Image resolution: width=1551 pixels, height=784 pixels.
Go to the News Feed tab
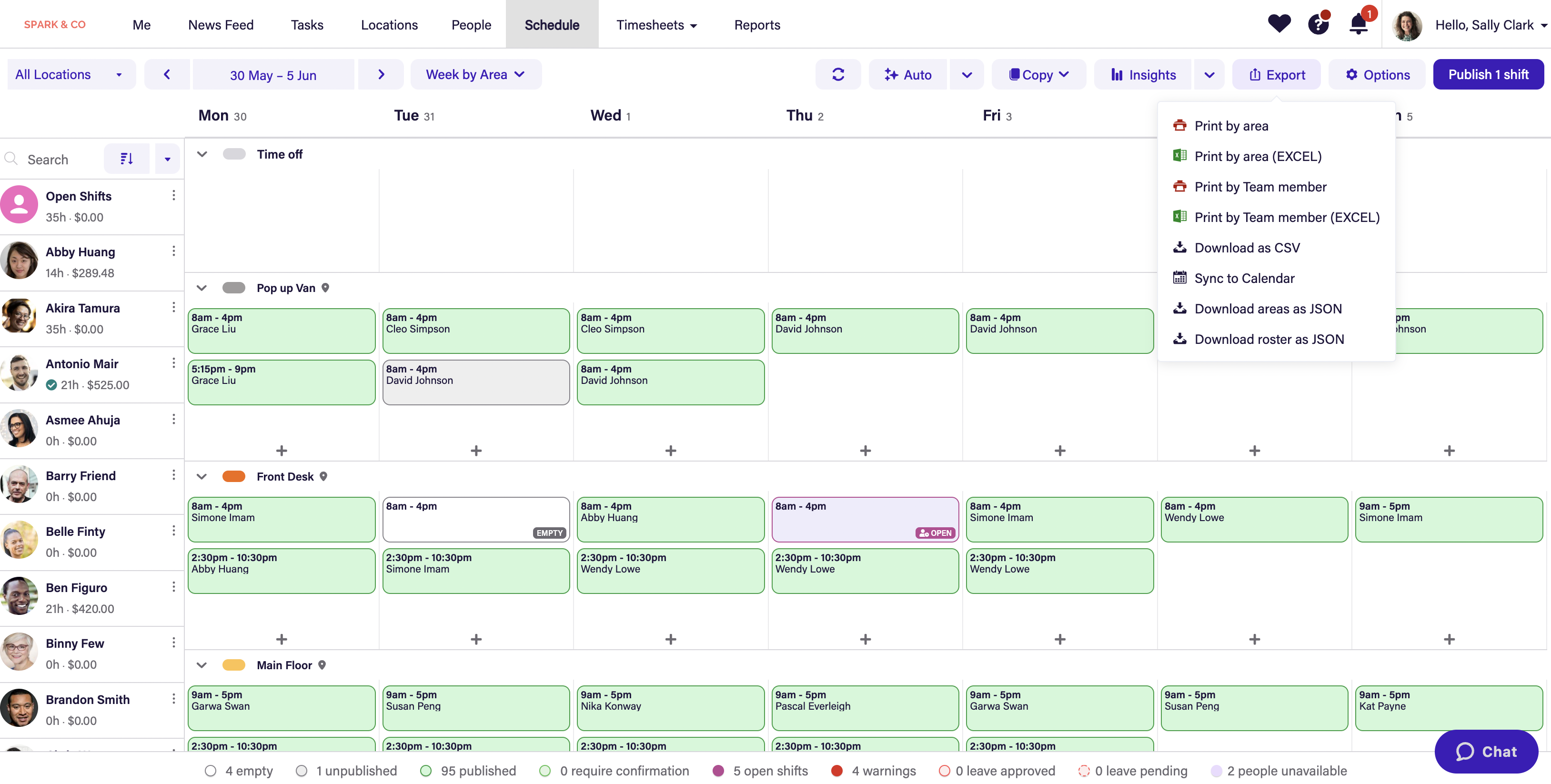(x=221, y=25)
